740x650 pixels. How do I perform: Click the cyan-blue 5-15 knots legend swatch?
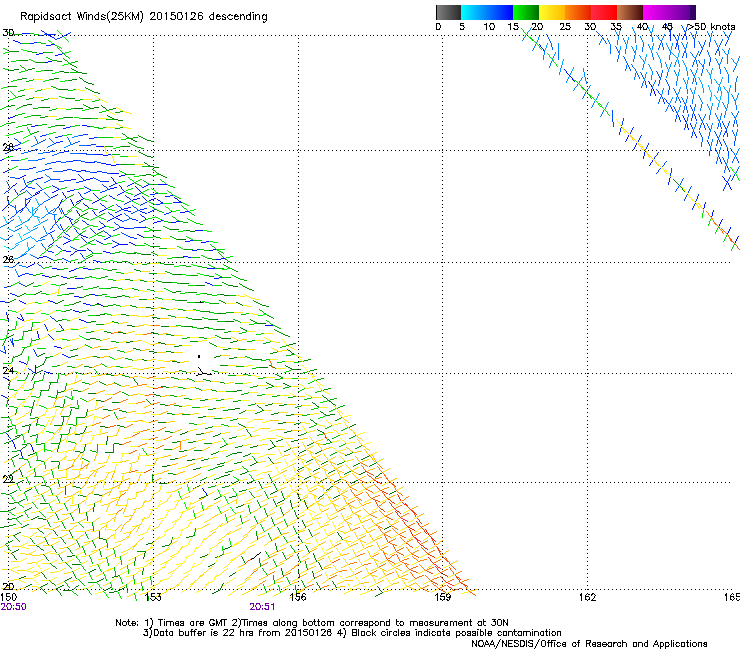[487, 12]
